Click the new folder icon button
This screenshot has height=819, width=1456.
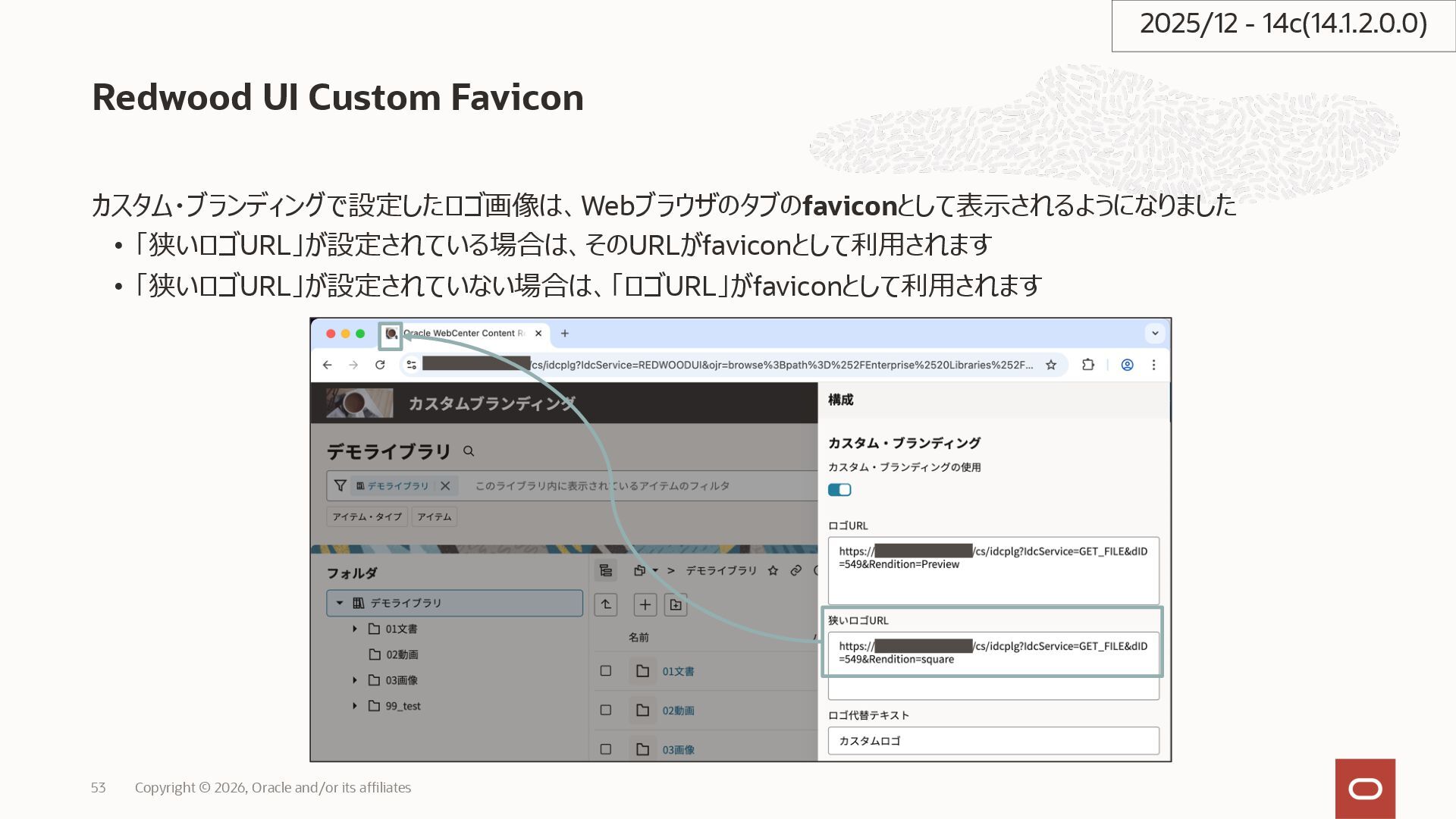click(676, 604)
